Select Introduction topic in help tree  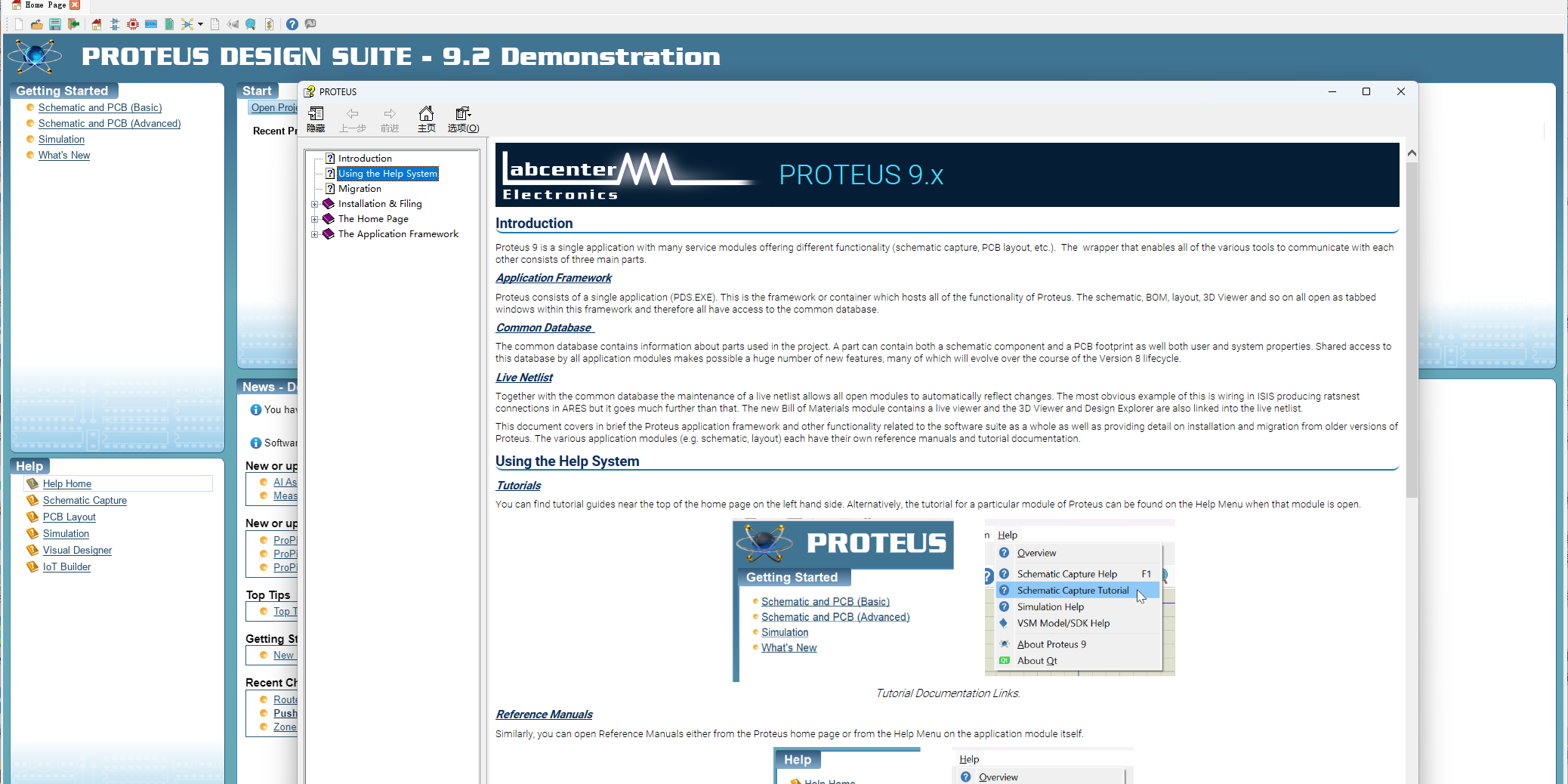click(x=365, y=159)
